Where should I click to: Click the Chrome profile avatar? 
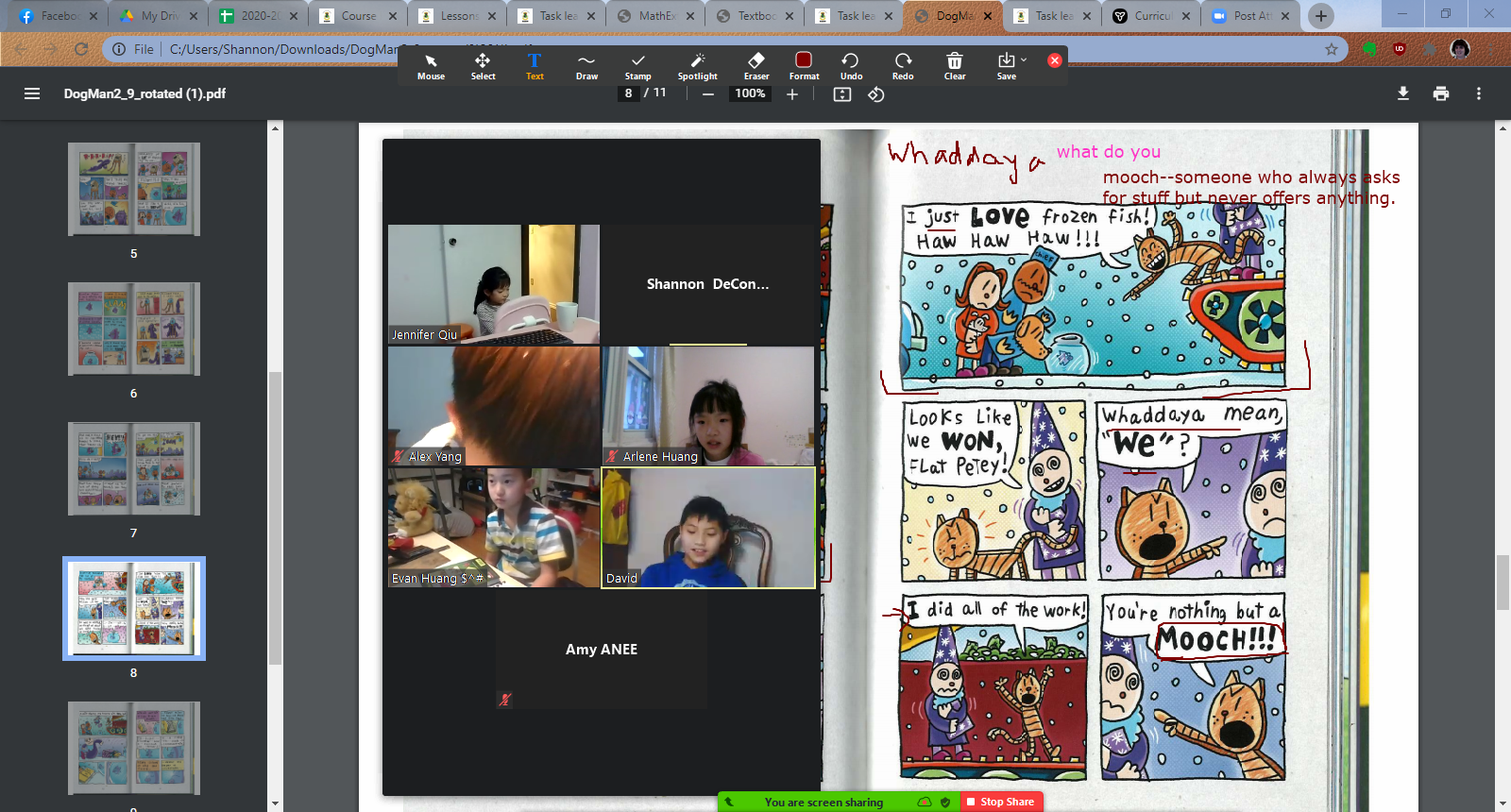(x=1460, y=49)
